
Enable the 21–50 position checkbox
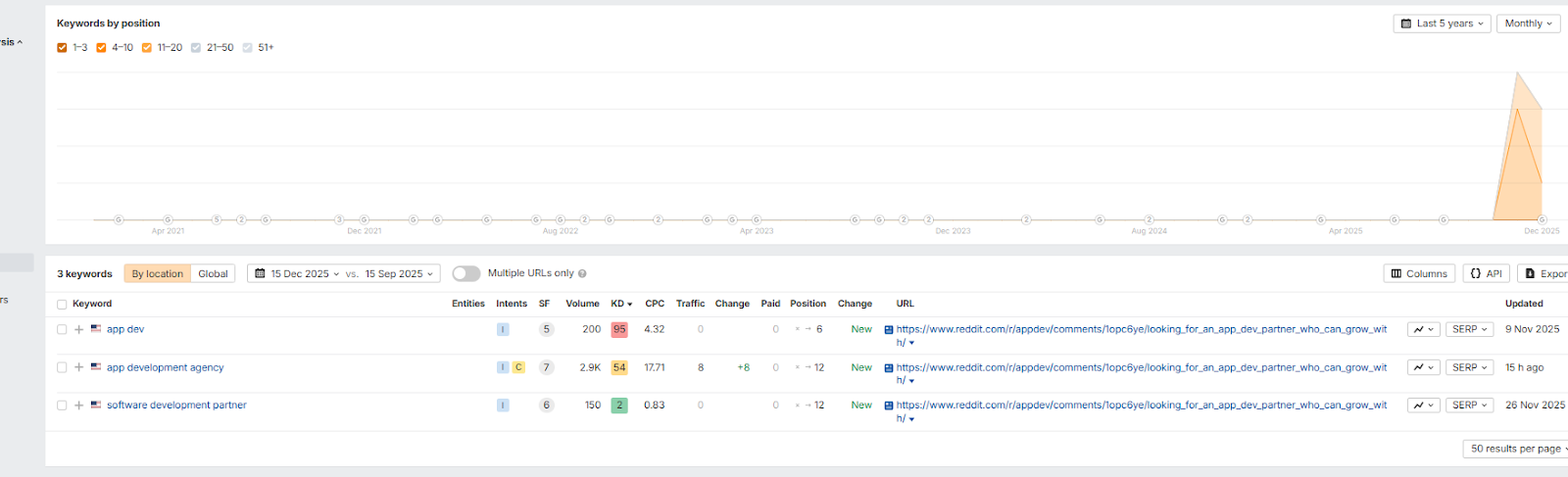coord(196,48)
